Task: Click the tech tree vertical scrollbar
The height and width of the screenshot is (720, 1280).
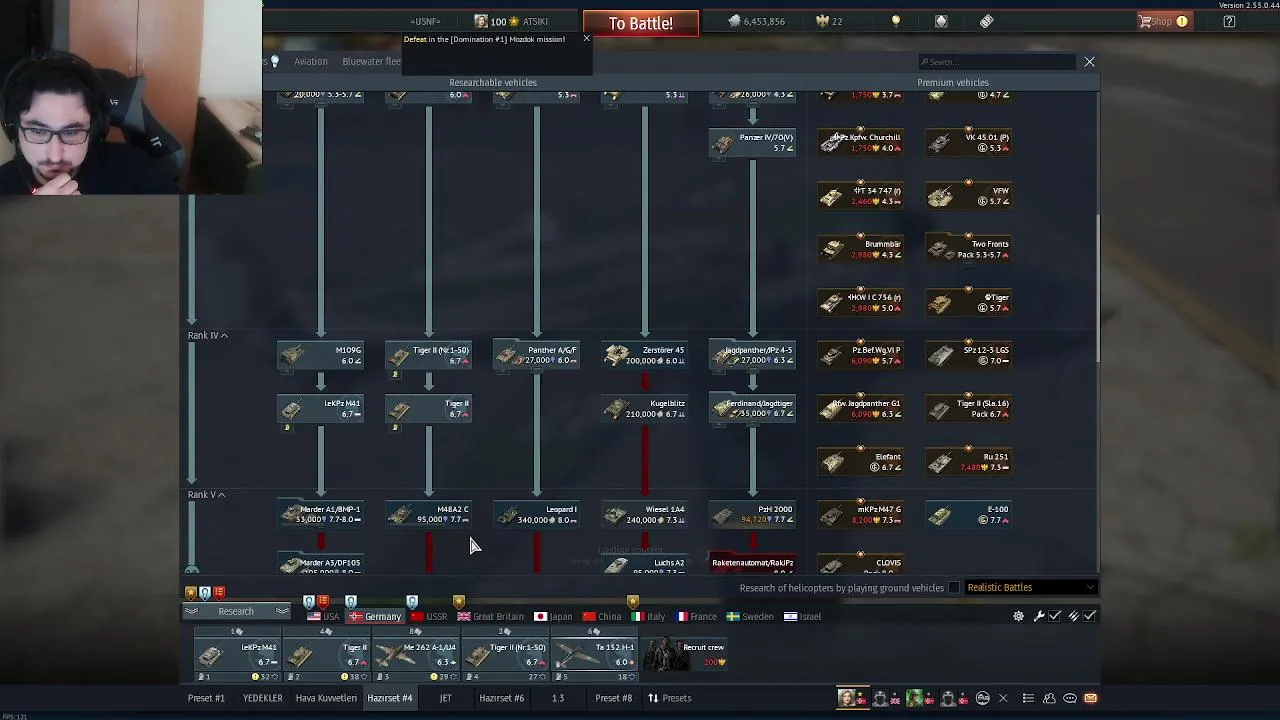Action: point(1098,288)
